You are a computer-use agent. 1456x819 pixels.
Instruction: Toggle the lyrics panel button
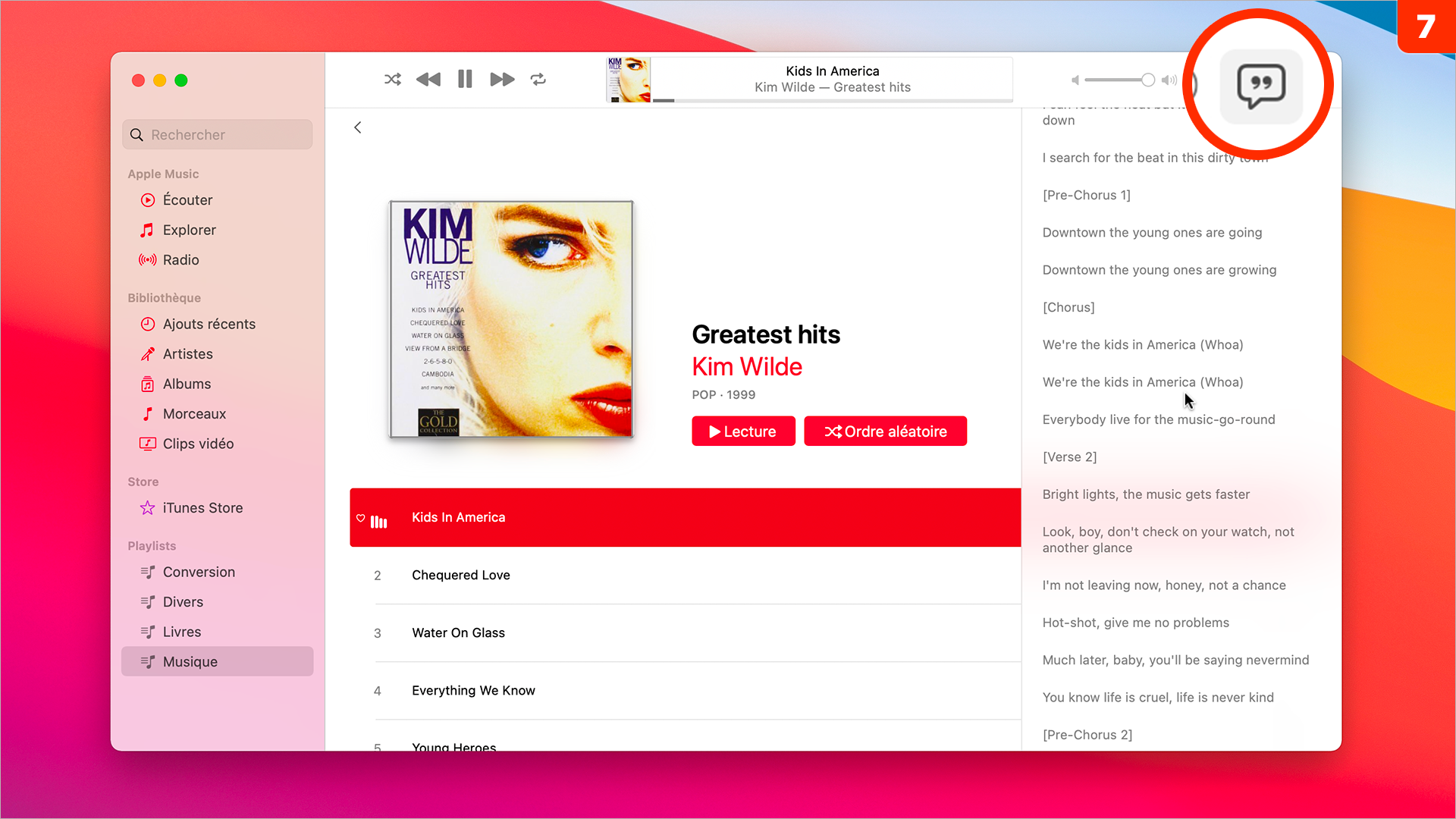(1261, 86)
